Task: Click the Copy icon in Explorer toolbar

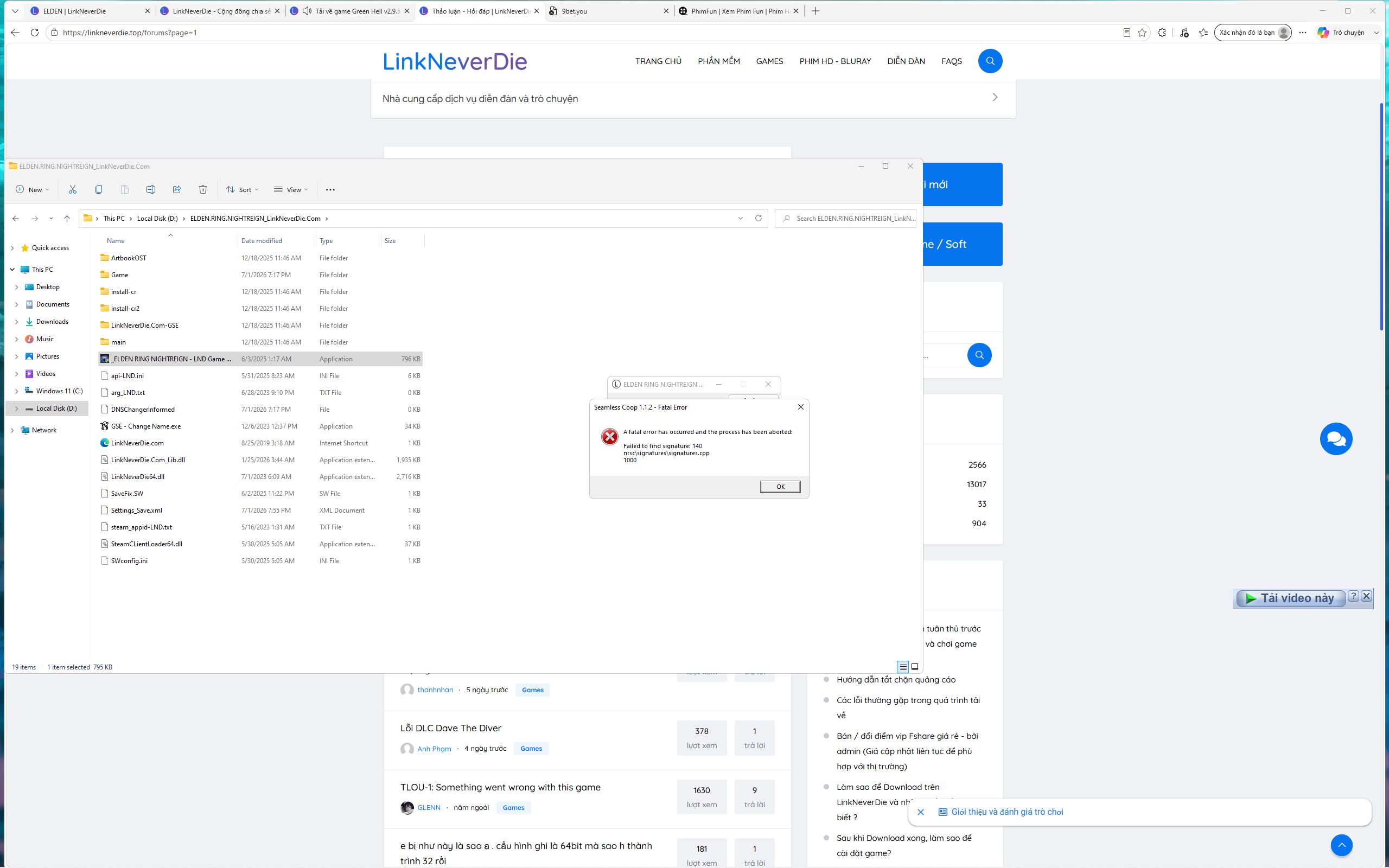Action: tap(99, 189)
